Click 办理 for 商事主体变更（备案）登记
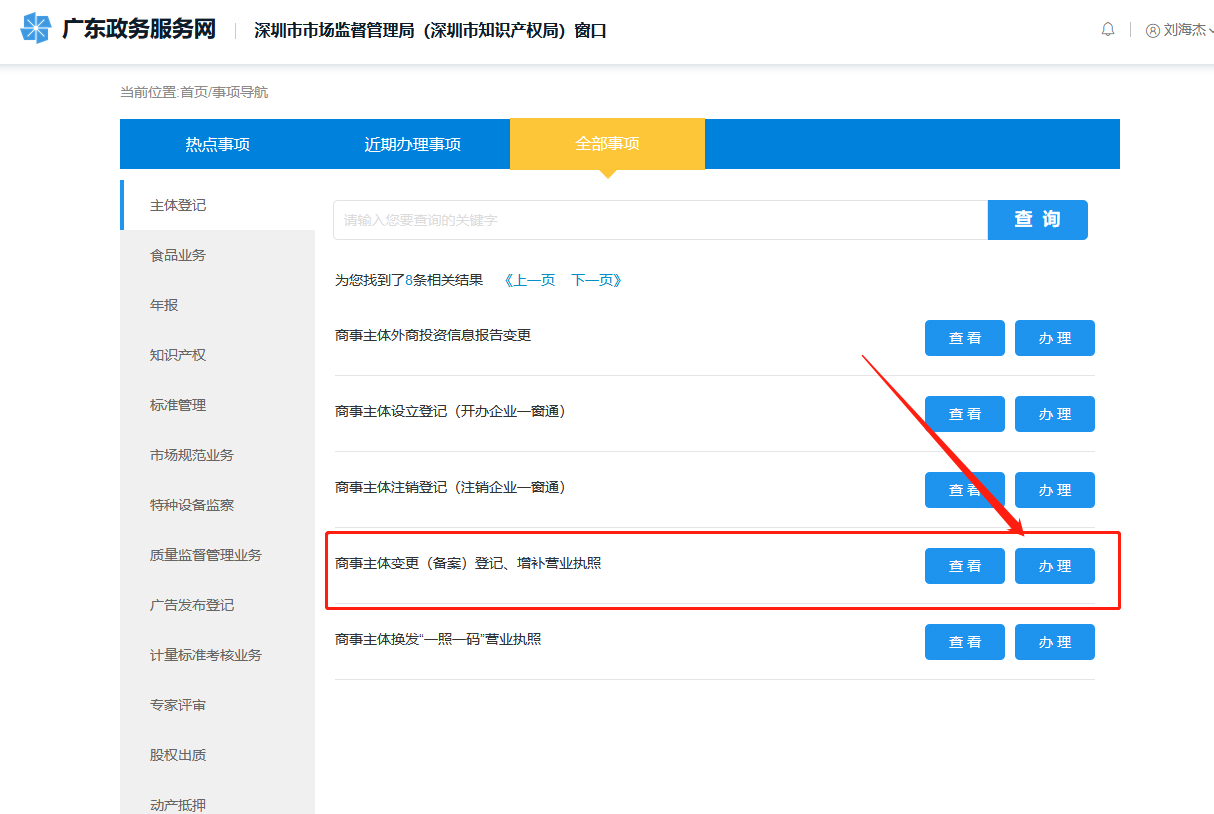The height and width of the screenshot is (814, 1214). tap(1054, 566)
